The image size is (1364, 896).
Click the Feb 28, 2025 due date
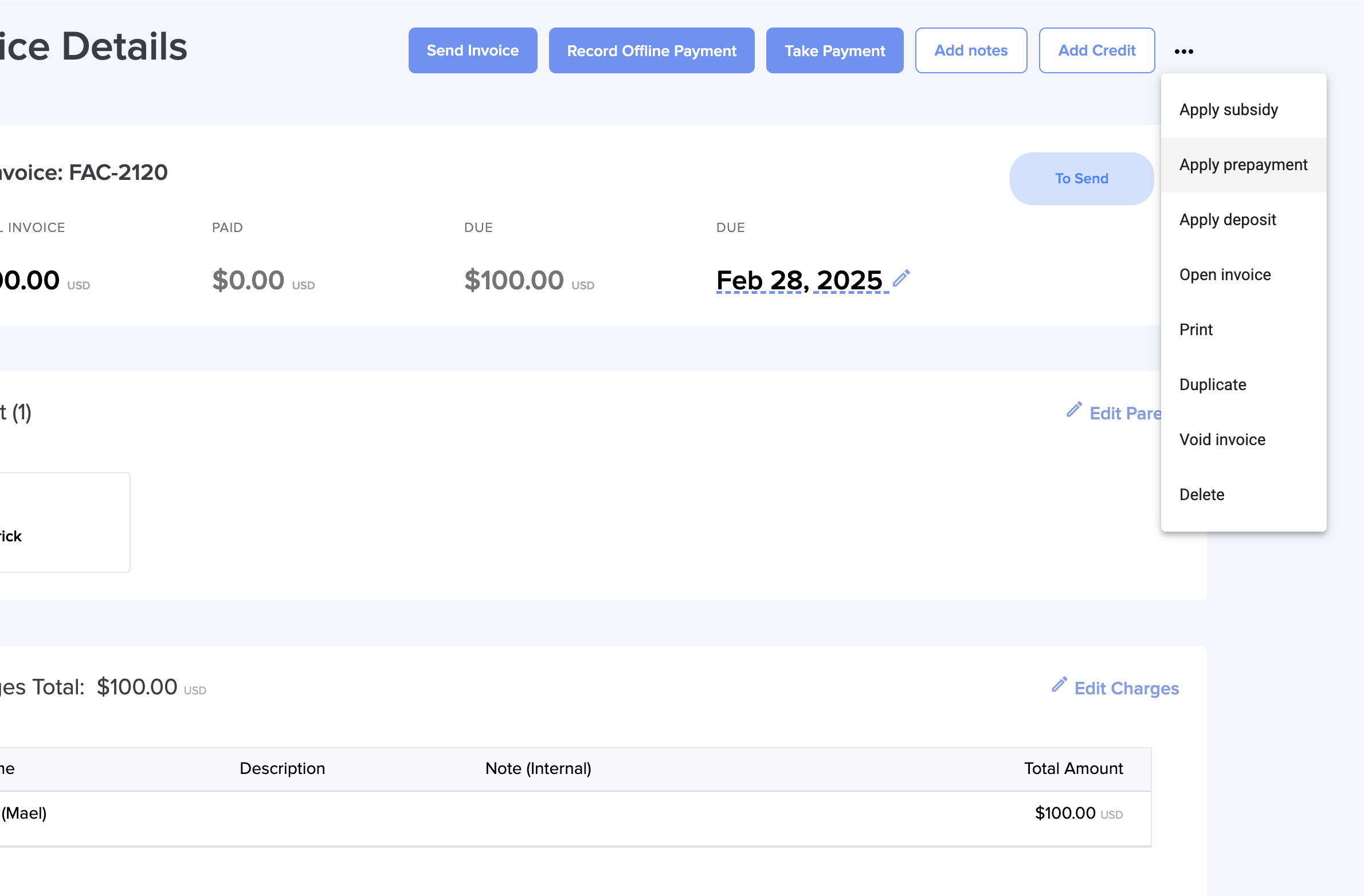pyautogui.click(x=799, y=281)
